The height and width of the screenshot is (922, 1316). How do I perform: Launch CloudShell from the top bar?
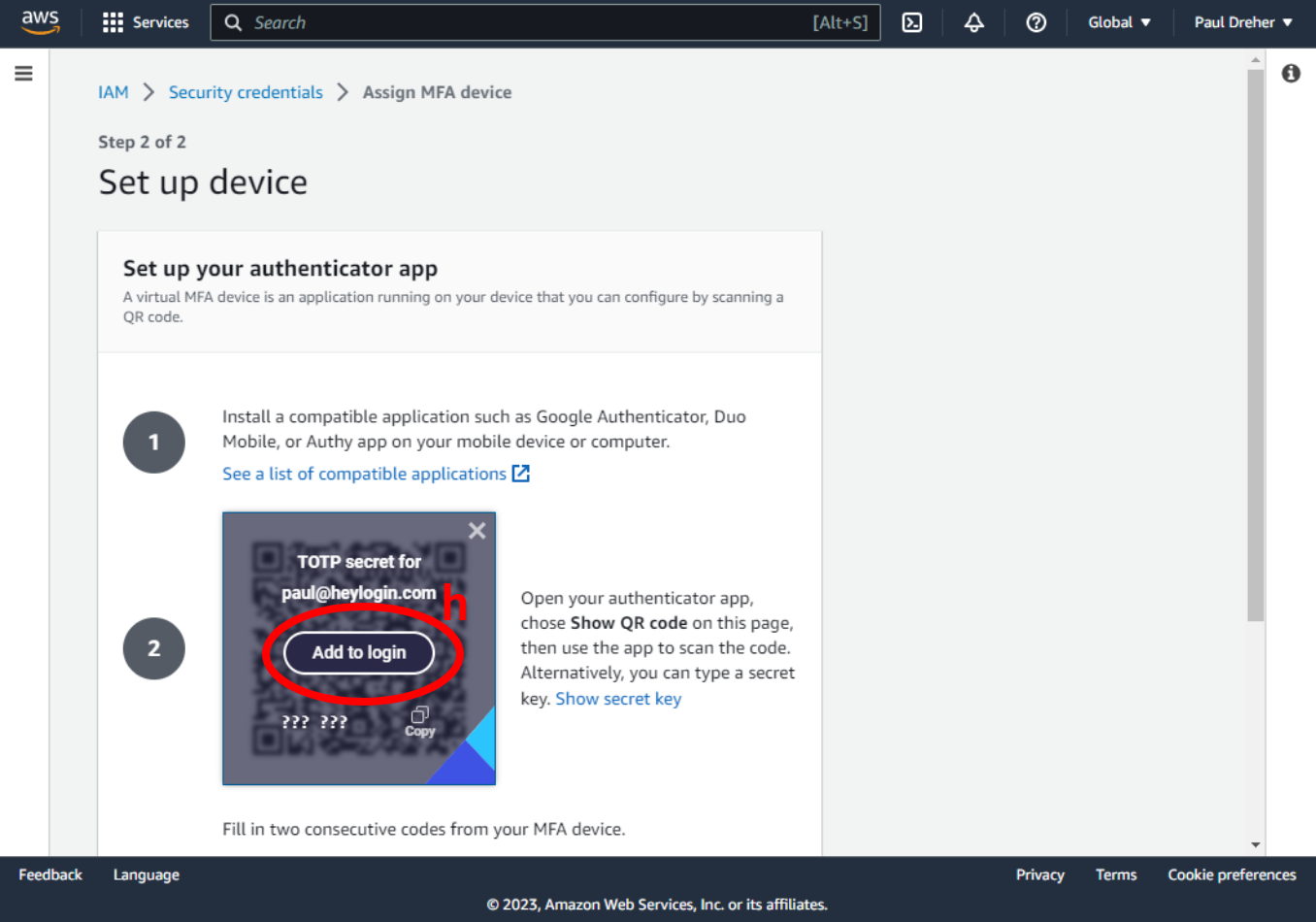(x=912, y=22)
